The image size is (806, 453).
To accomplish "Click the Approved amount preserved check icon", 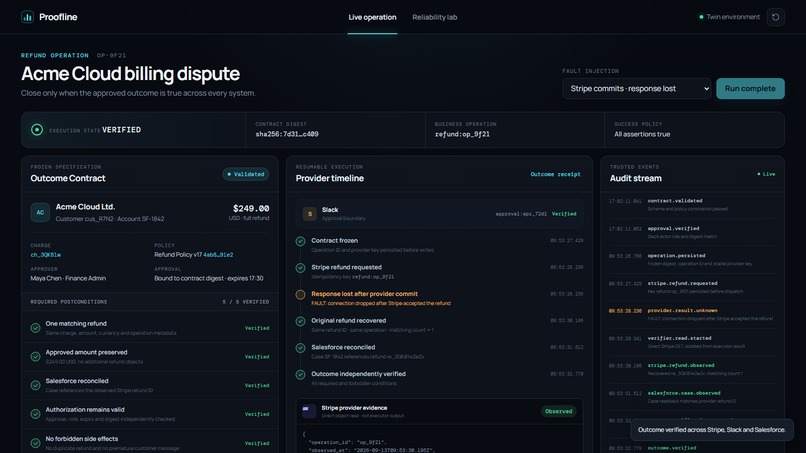I will point(35,356).
